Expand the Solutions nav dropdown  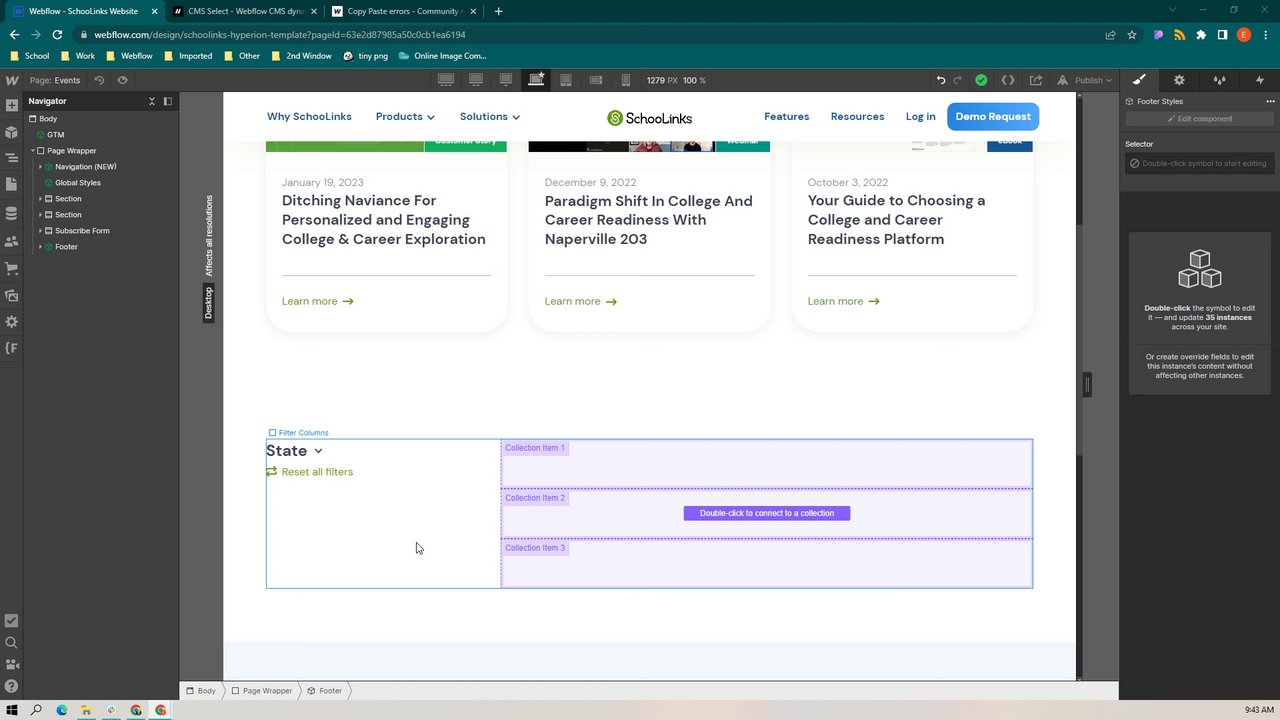(x=490, y=117)
